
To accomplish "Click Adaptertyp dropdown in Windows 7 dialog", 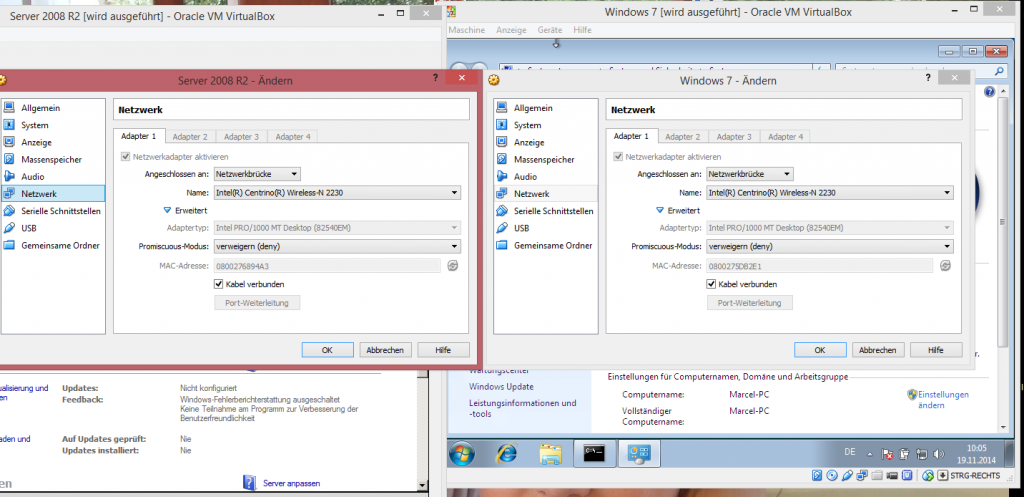I will (830, 228).
